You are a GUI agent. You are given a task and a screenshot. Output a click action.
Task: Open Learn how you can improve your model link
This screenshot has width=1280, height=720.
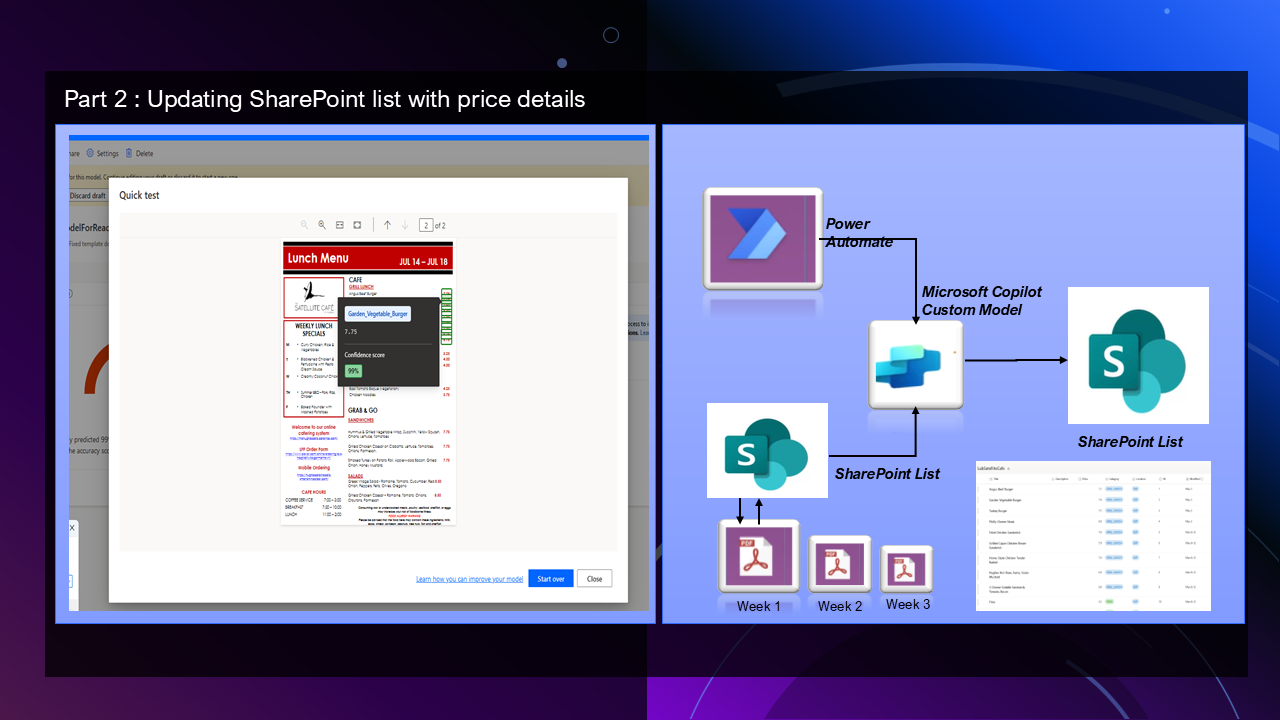click(x=469, y=579)
